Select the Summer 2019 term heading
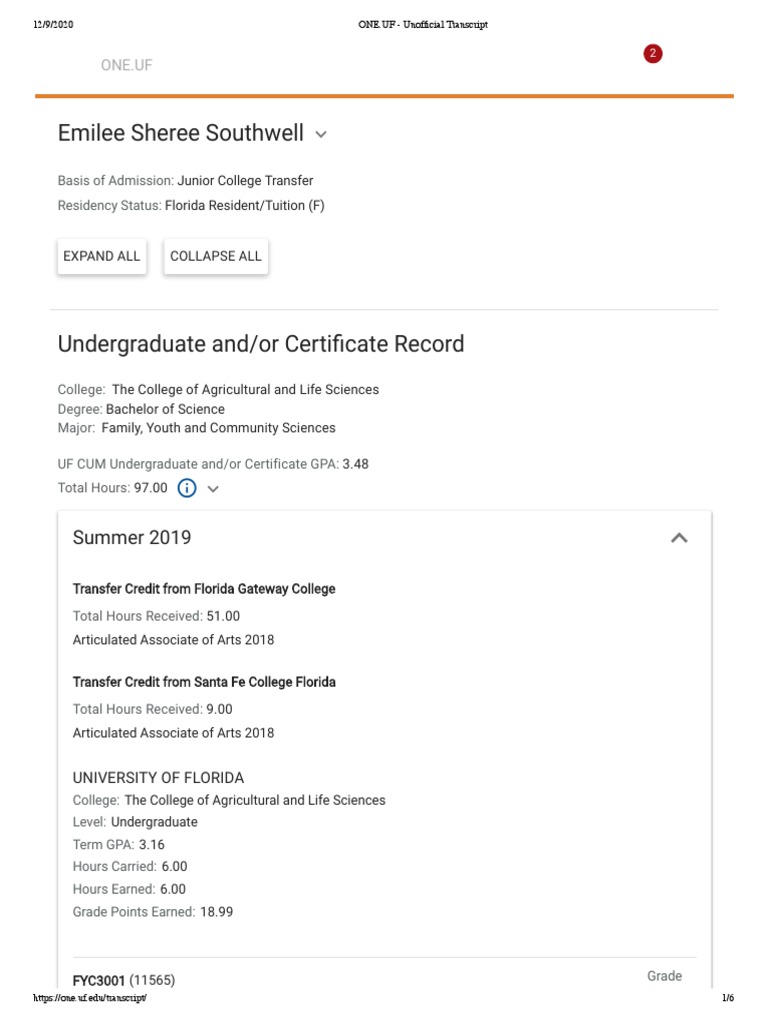768x1024 pixels. [x=132, y=538]
